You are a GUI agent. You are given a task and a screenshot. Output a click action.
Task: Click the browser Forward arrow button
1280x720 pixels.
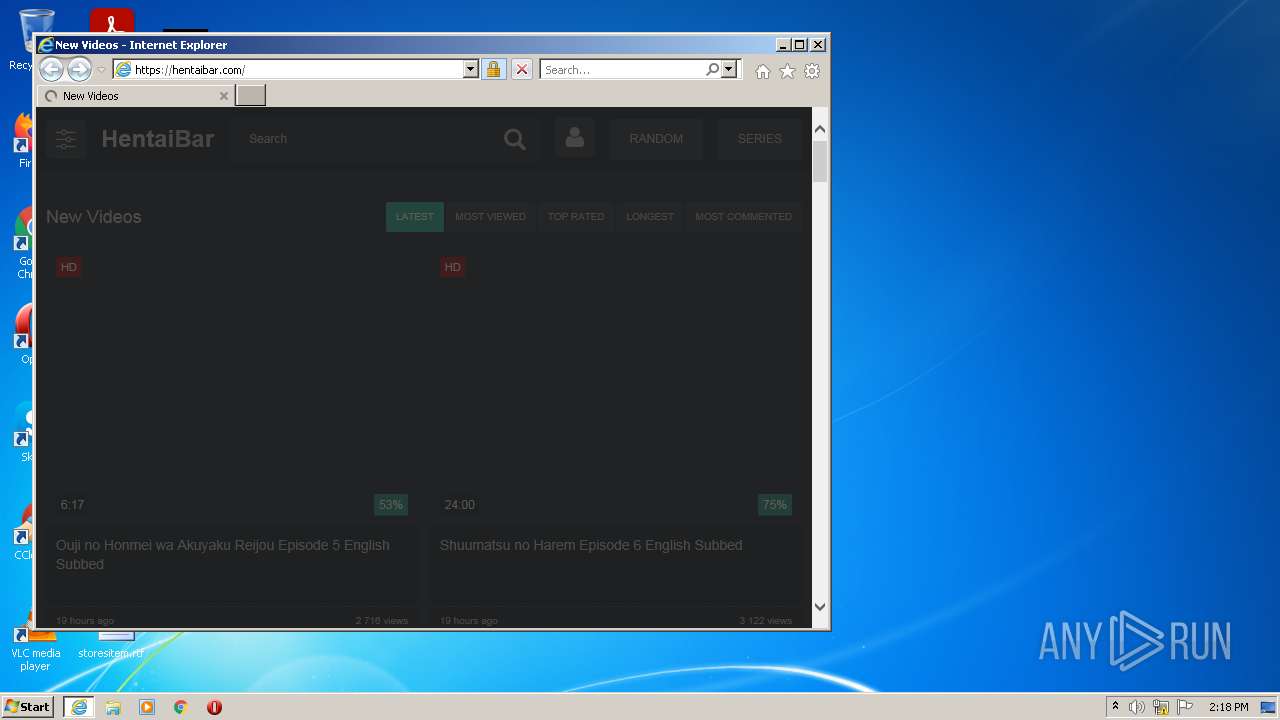click(x=79, y=70)
